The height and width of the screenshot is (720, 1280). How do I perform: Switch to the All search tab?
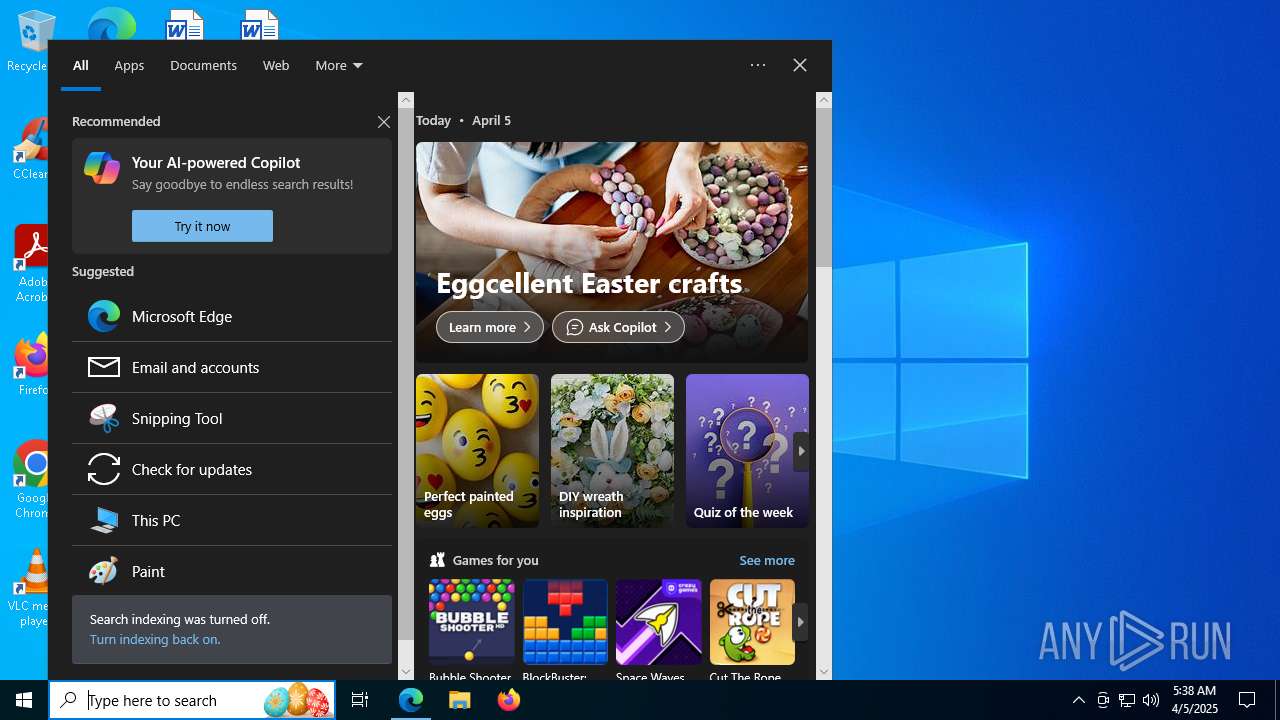(x=81, y=65)
